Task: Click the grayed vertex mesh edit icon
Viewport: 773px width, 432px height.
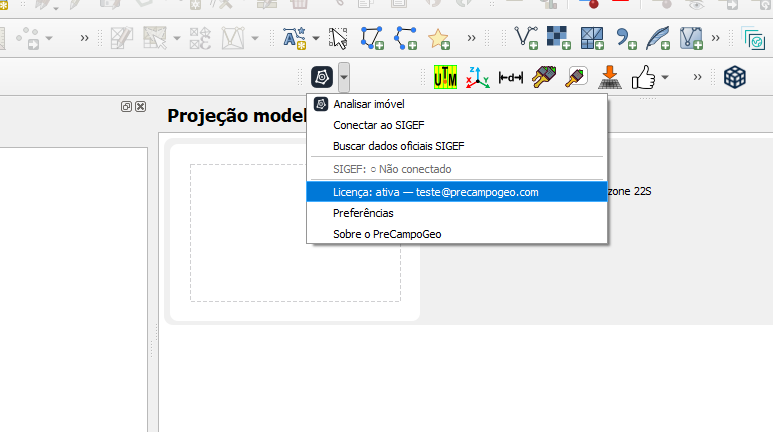Action: 233,38
